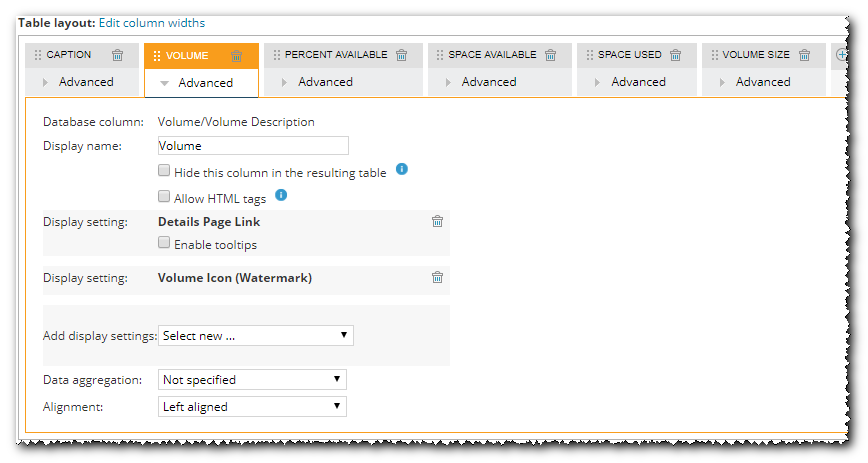Expand Advanced under the Caption column

click(85, 82)
